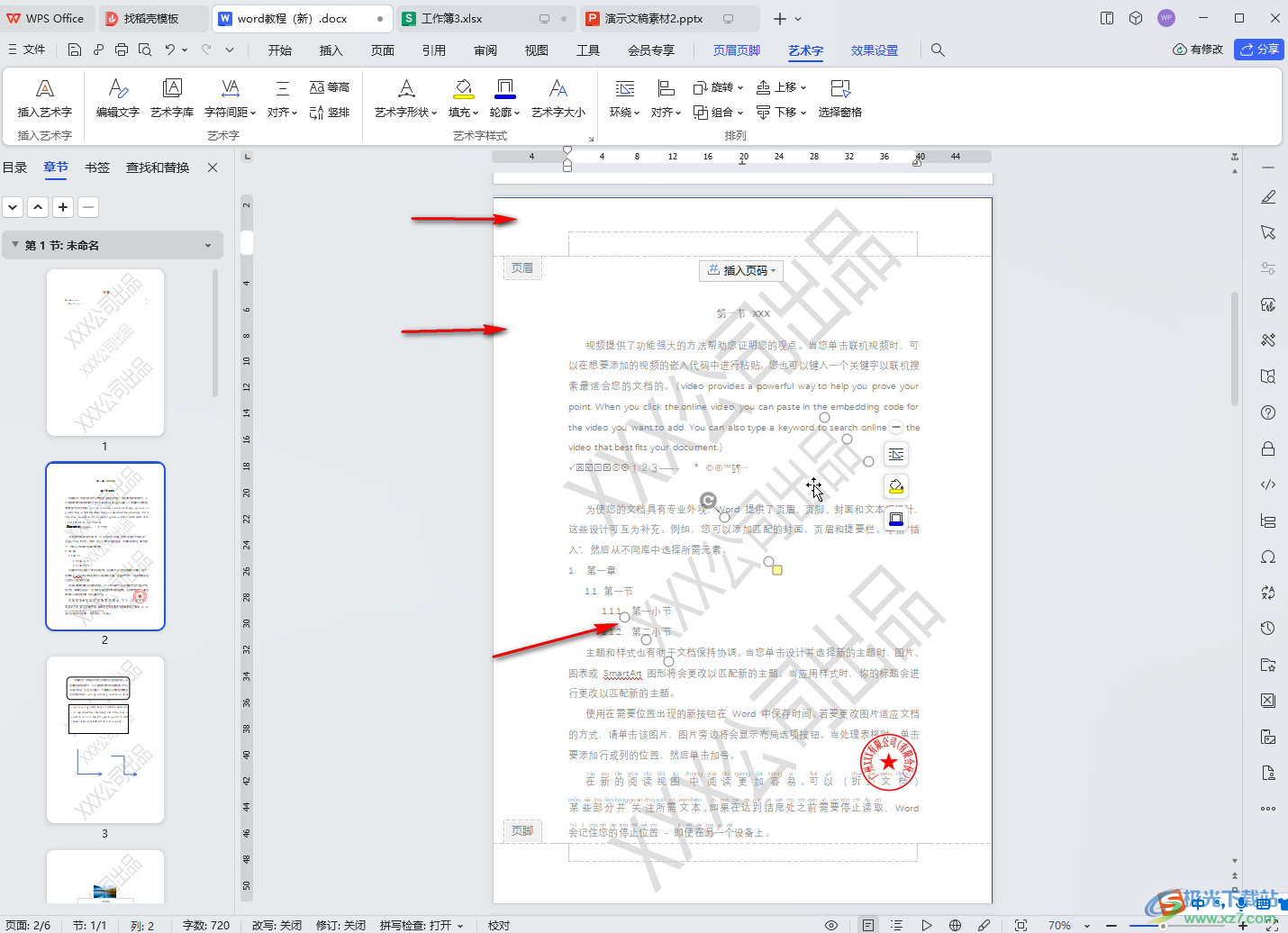Open the 下移 send backward dropdown
Image resolution: width=1288 pixels, height=933 pixels.
coord(781,113)
